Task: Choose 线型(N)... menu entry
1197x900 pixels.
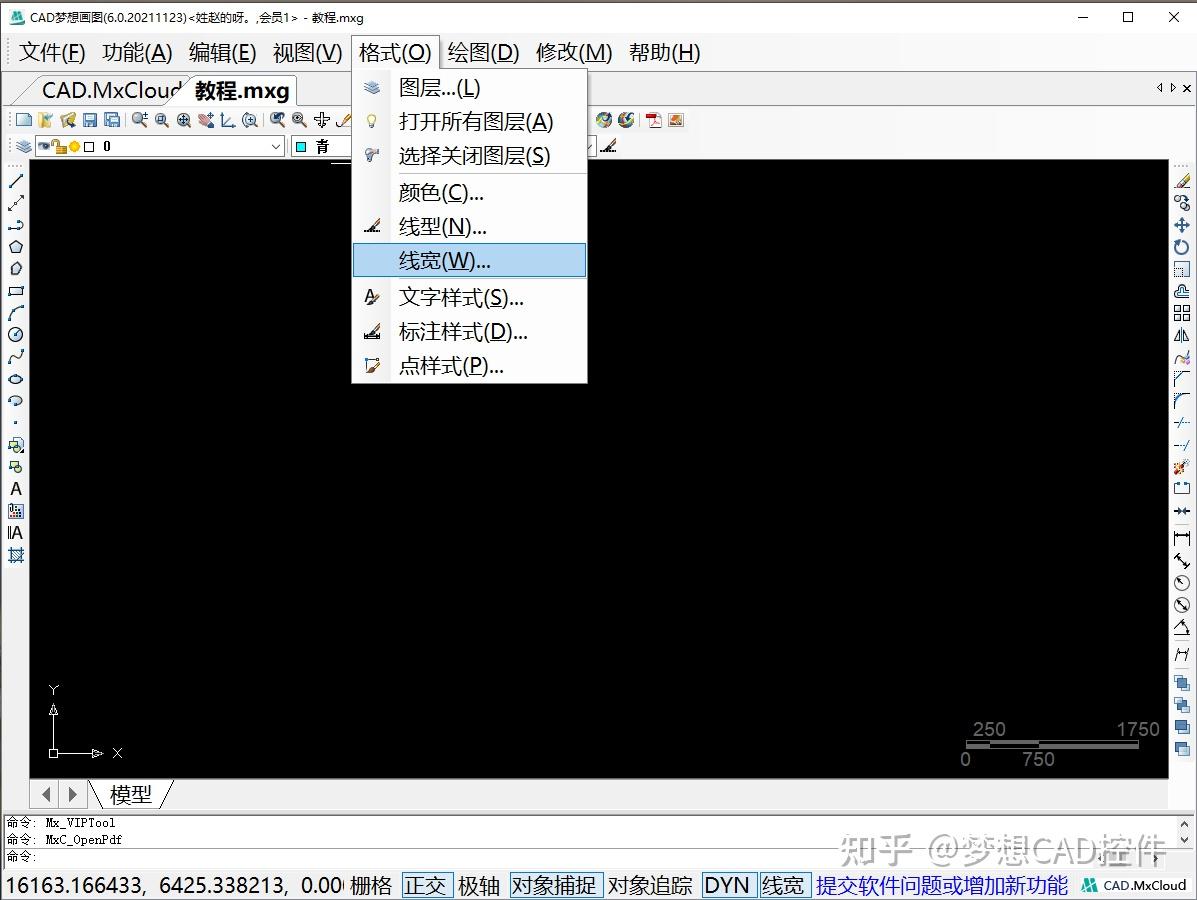Action: (x=469, y=227)
